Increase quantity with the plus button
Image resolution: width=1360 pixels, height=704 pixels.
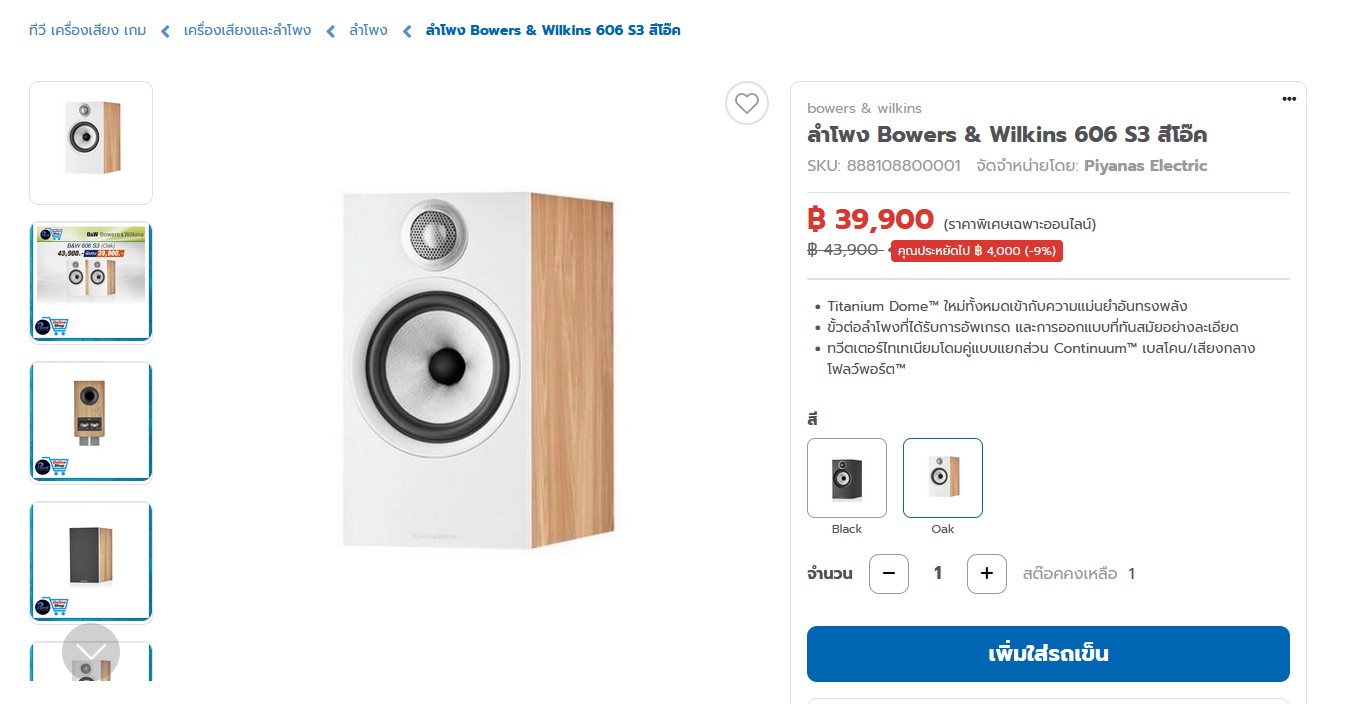click(x=986, y=574)
